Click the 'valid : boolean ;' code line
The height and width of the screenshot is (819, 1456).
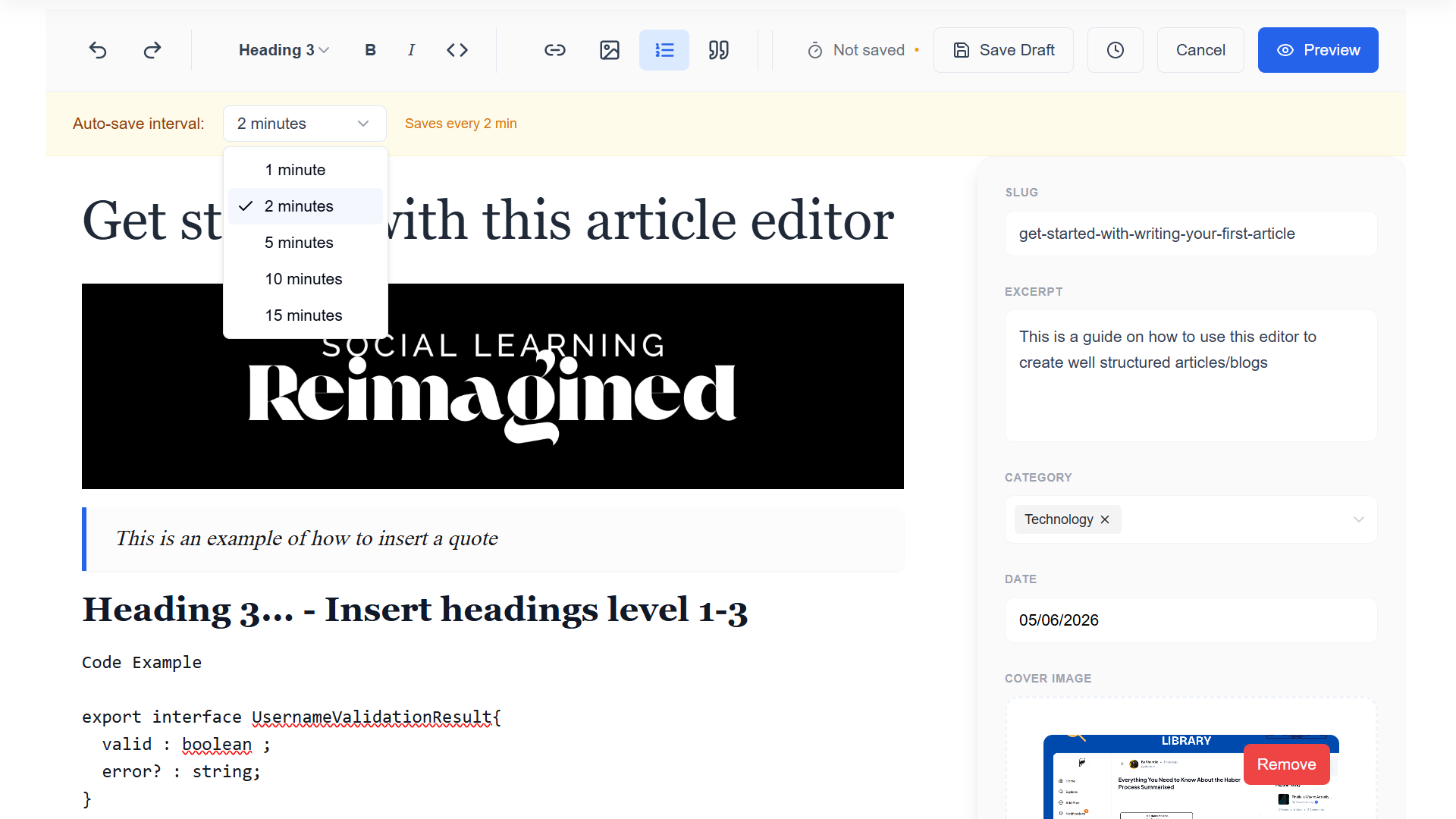click(187, 745)
